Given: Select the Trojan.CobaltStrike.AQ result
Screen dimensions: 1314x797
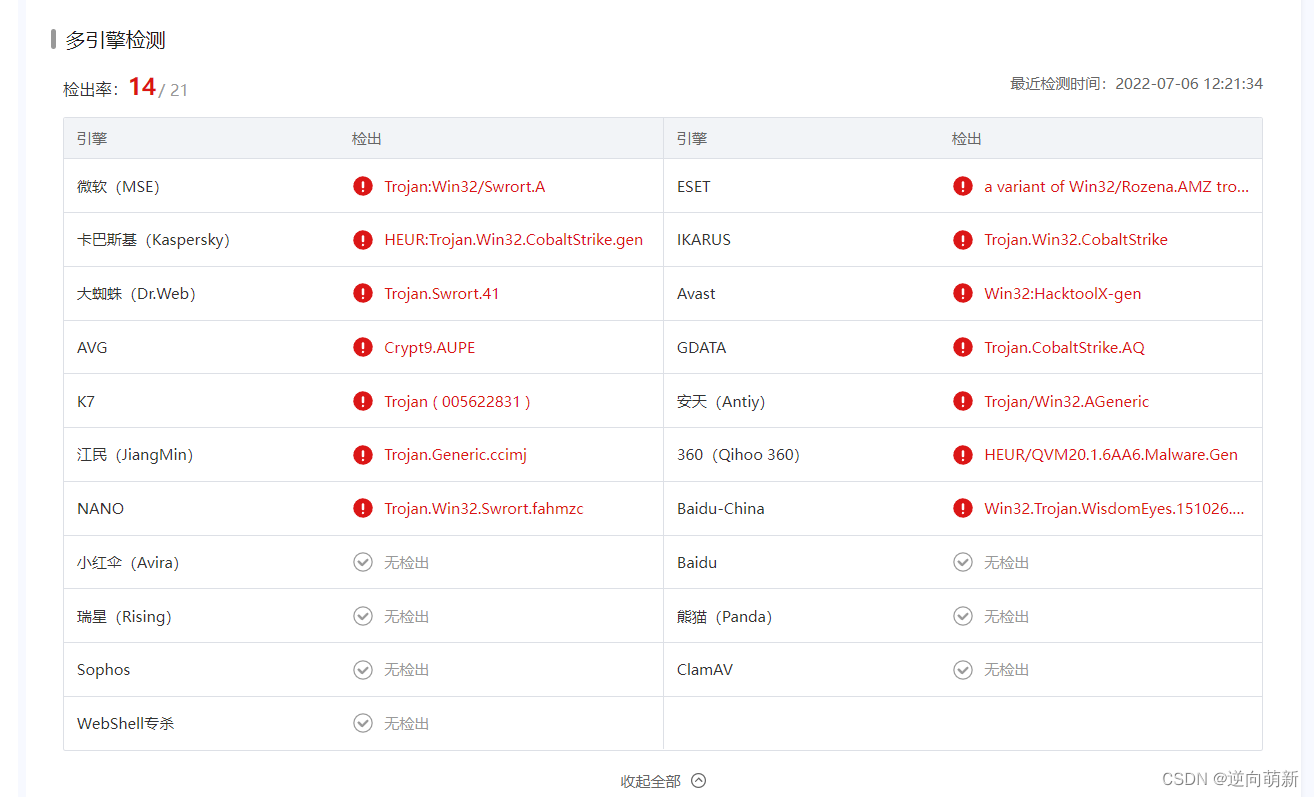Looking at the screenshot, I should [x=1065, y=348].
